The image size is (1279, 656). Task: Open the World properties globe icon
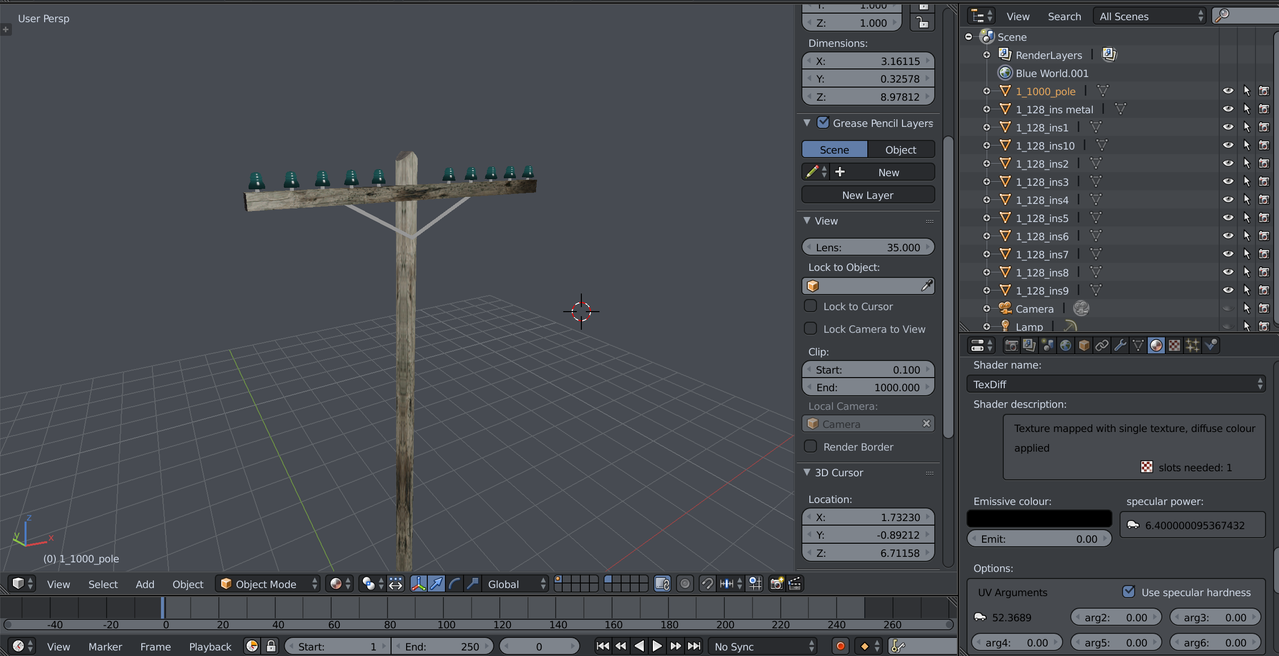[1065, 346]
